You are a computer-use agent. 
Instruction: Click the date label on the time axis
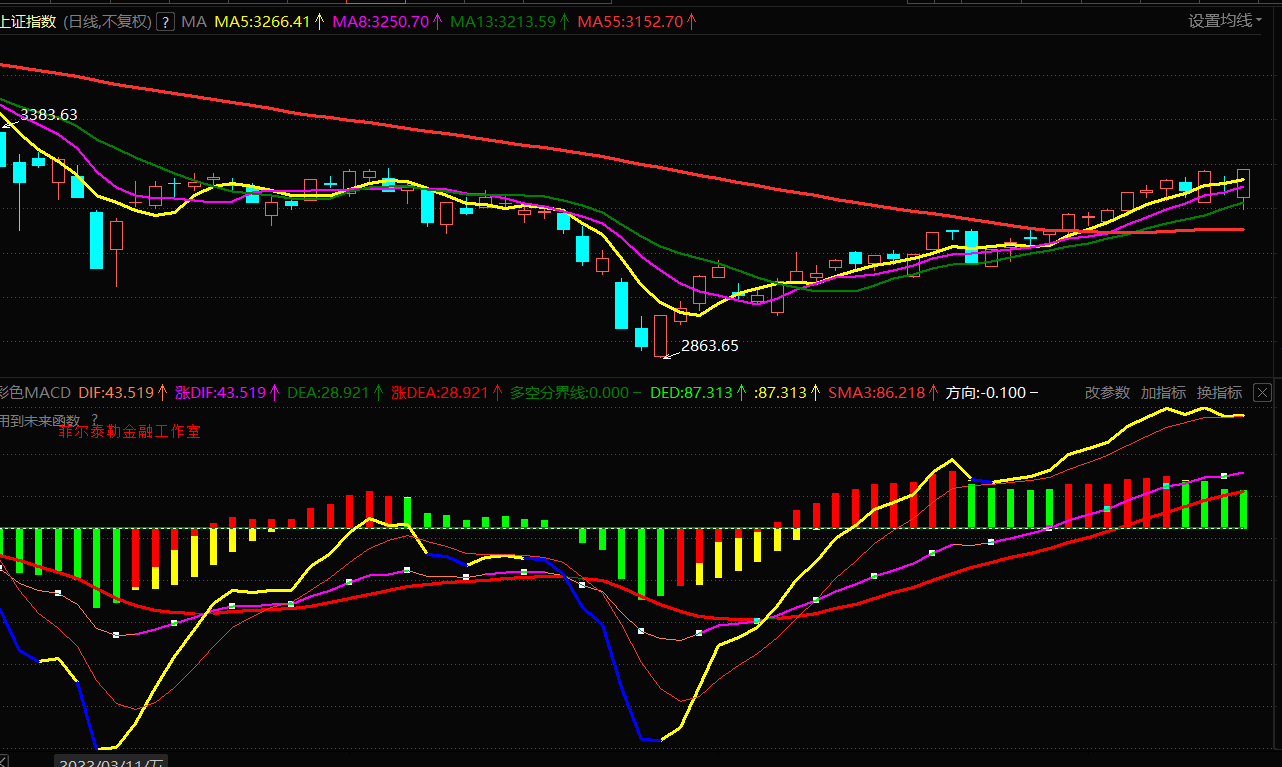110,762
